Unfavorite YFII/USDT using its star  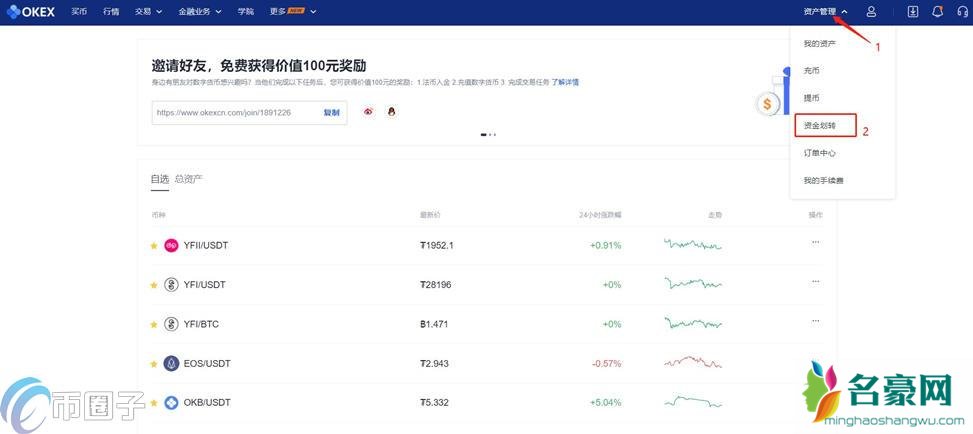154,245
